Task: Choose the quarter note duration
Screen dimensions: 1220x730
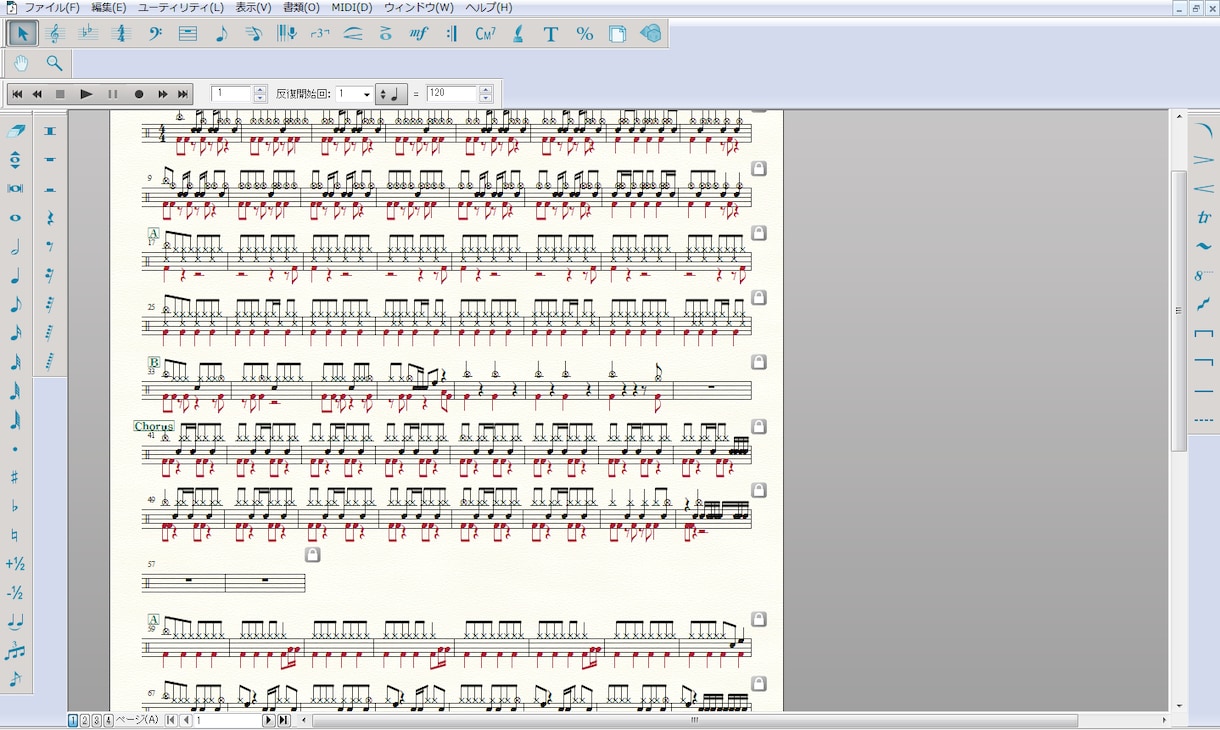Action: [15, 276]
